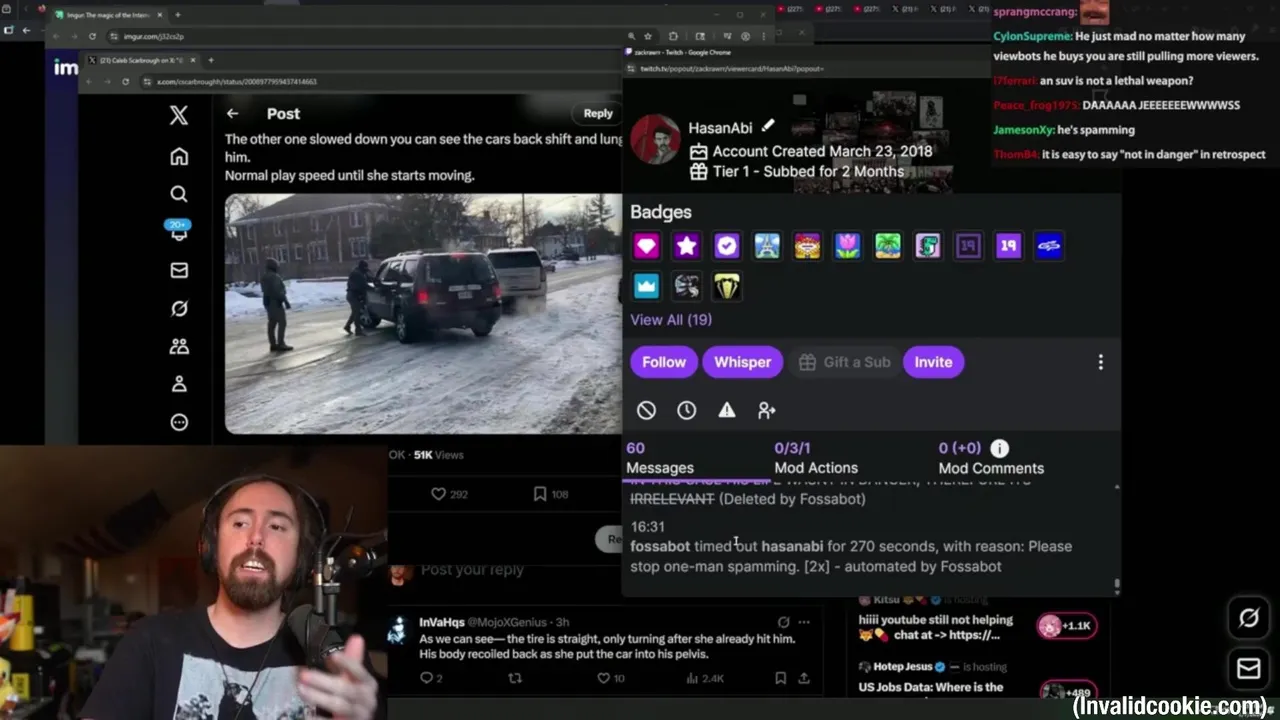The image size is (1280, 720).
Task: Click Reply button at top of post
Action: pos(598,113)
